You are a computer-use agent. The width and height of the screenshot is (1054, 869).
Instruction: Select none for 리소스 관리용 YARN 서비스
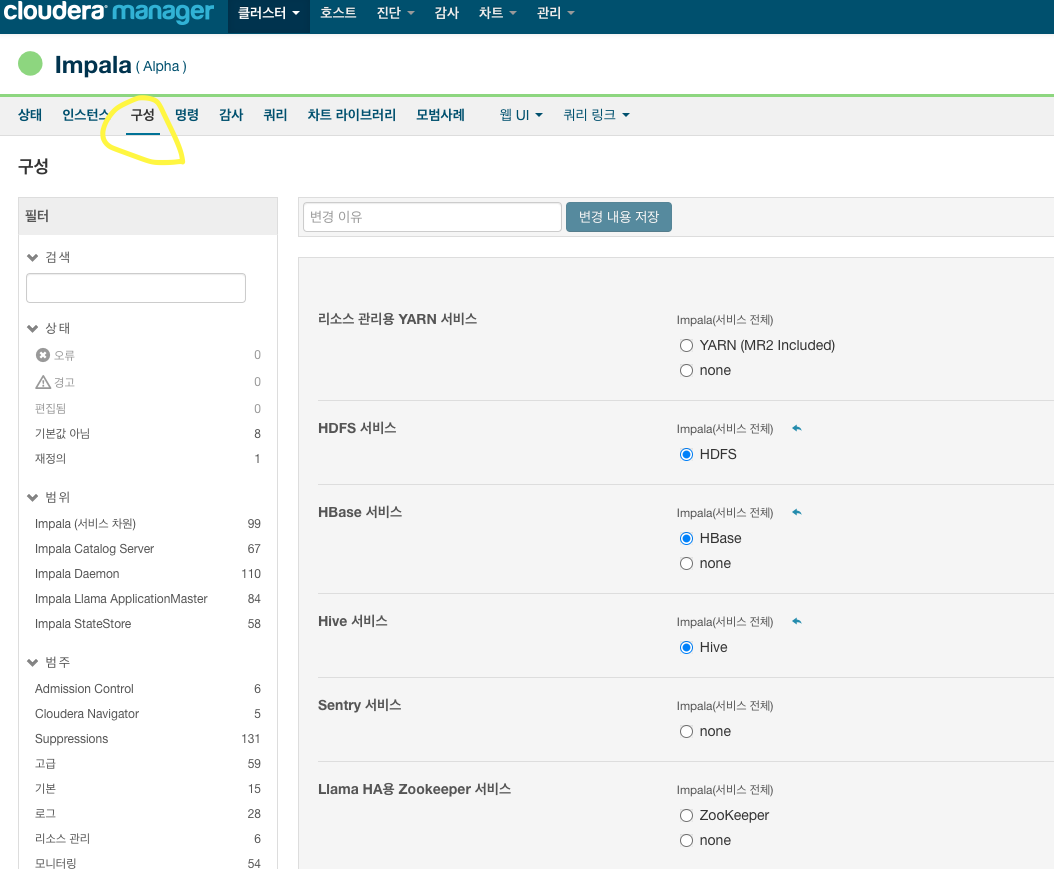(x=686, y=370)
